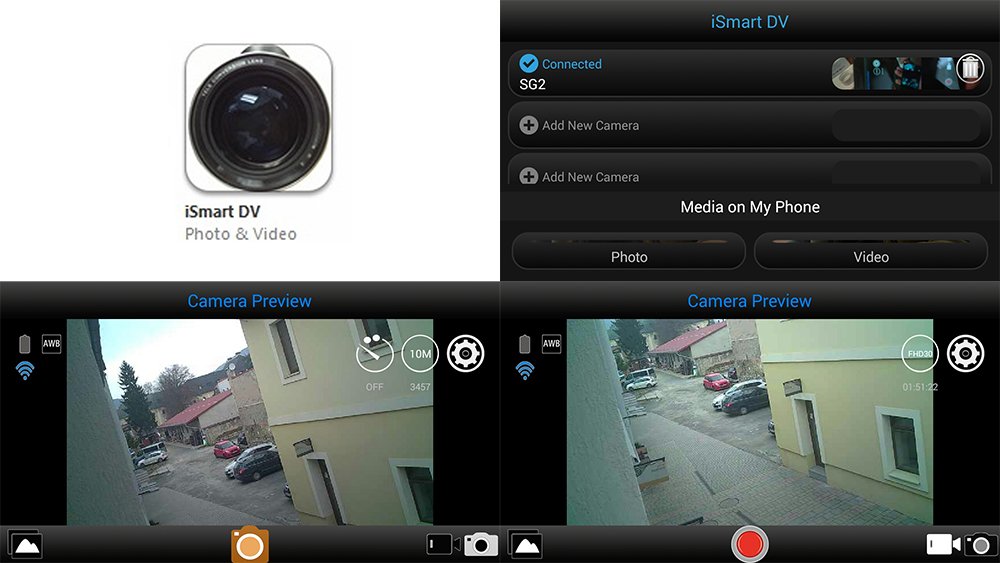Open the iSmart DV app icon
Image resolution: width=1000 pixels, height=563 pixels.
[x=259, y=117]
